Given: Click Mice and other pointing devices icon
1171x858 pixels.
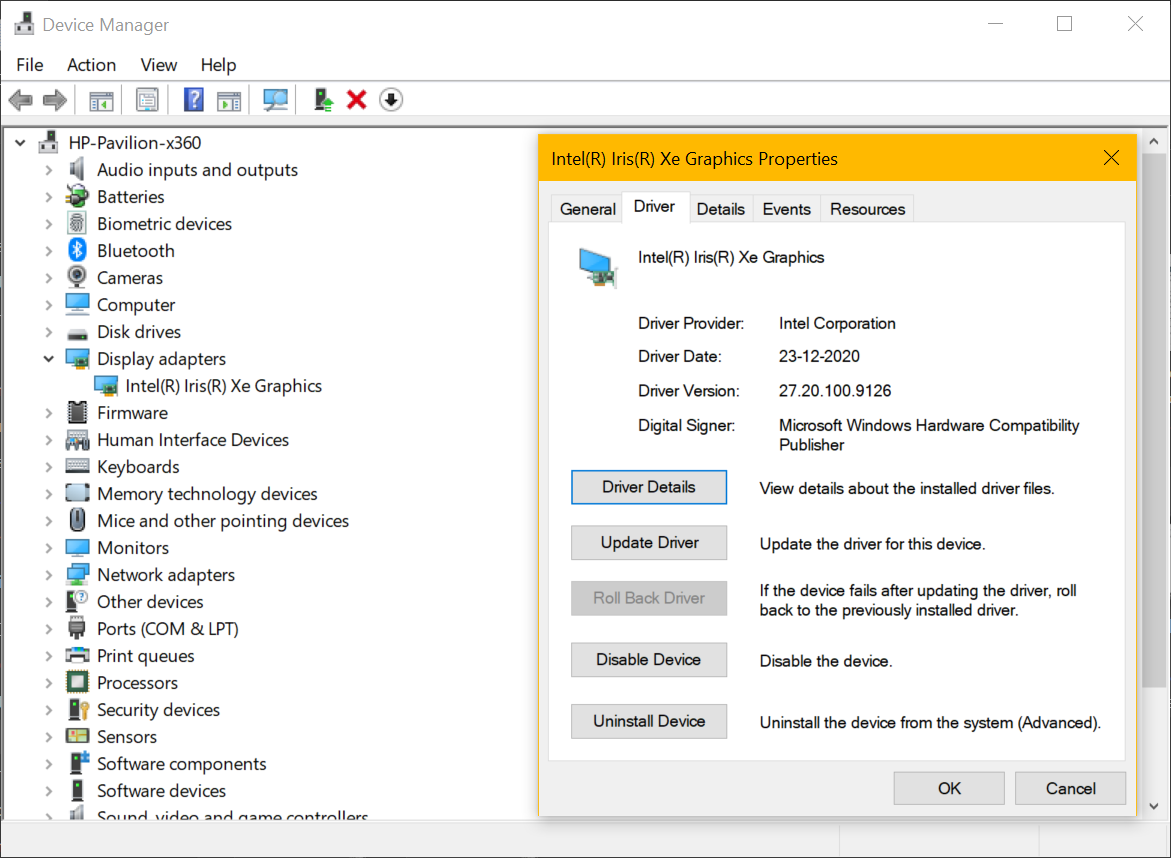Looking at the screenshot, I should (x=77, y=520).
